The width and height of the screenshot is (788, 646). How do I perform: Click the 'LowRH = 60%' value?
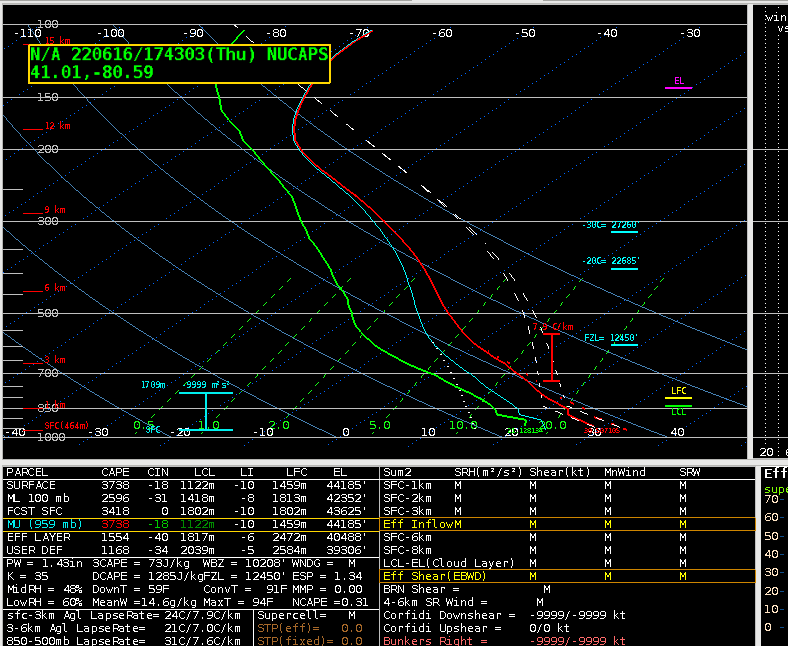click(x=44, y=602)
